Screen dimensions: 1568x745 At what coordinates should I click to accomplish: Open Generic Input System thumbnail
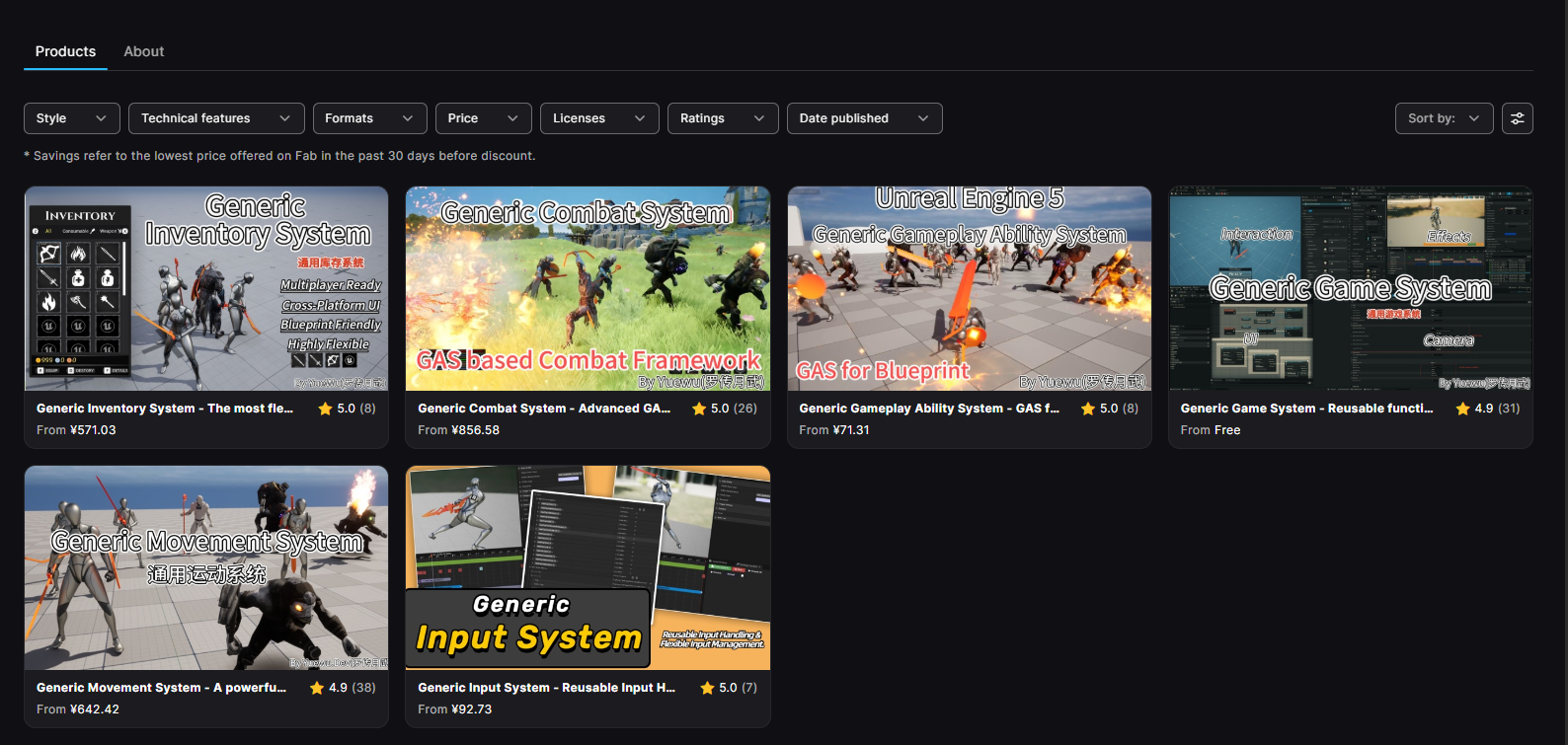[588, 567]
